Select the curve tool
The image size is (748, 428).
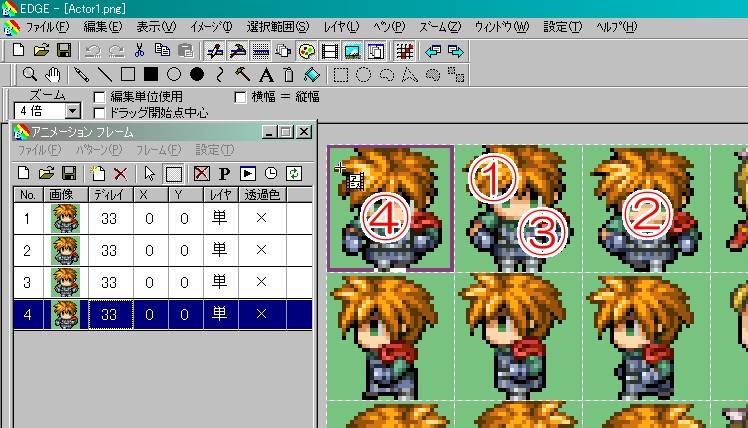point(219,74)
